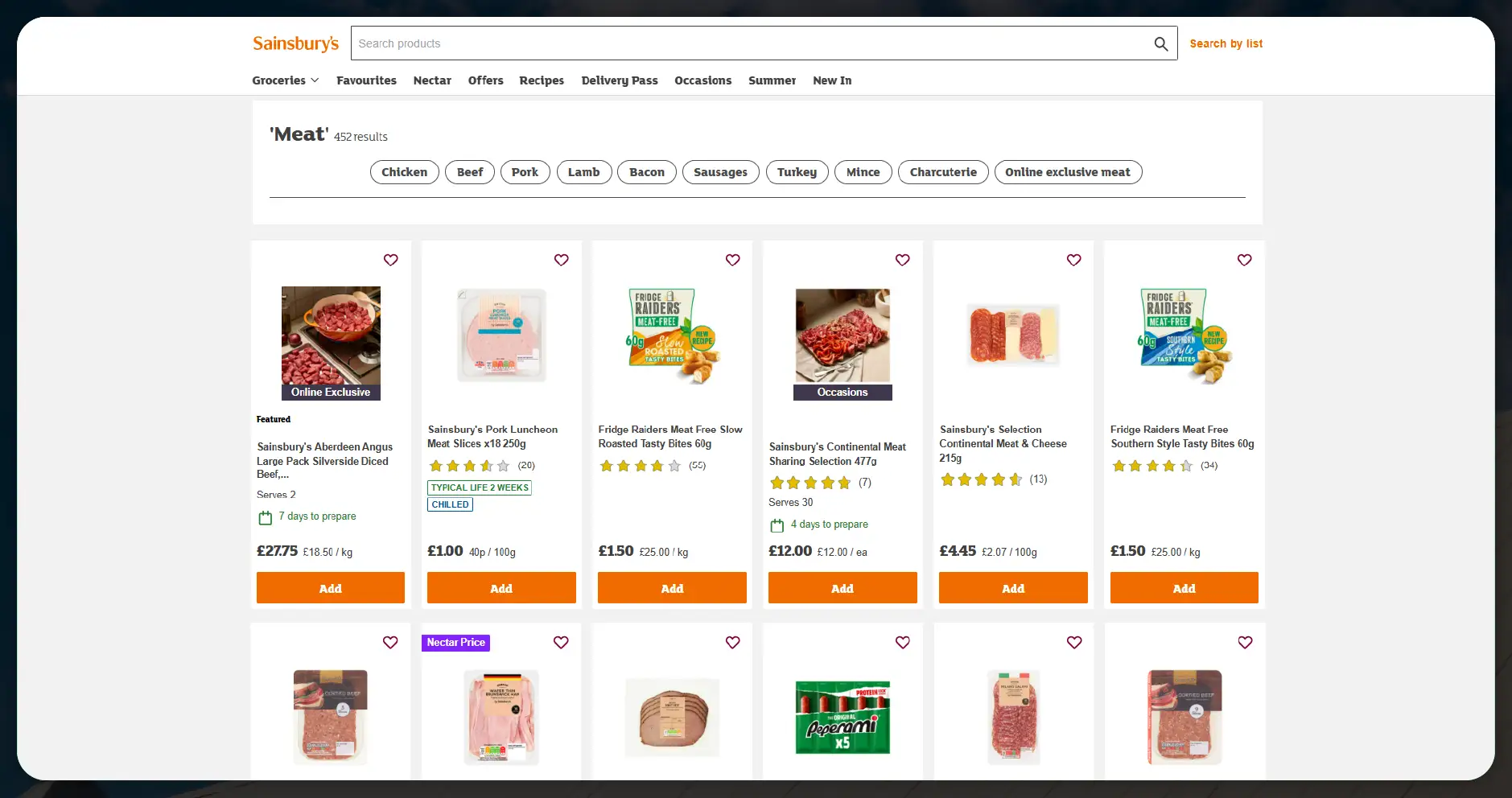Toggle the Chicken filter

click(404, 172)
